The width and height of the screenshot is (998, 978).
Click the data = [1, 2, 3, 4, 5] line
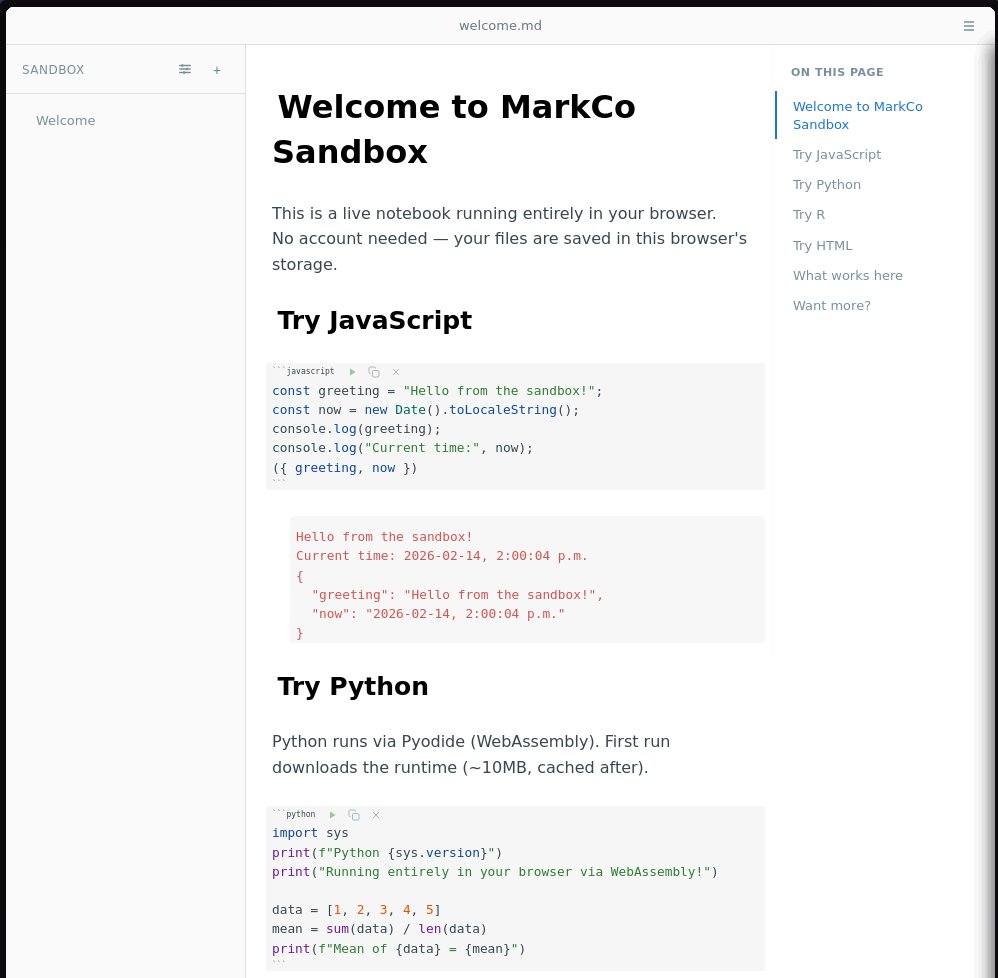[x=356, y=910]
